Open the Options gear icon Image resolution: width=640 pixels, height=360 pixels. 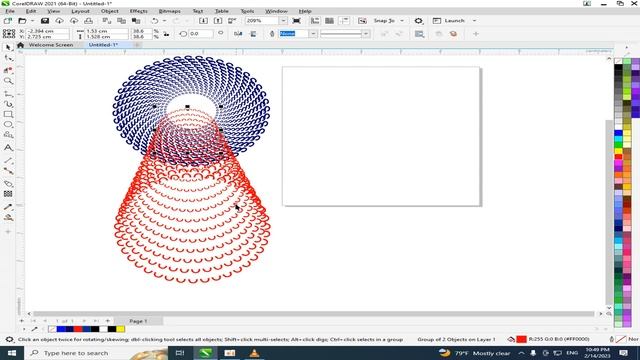tap(418, 21)
